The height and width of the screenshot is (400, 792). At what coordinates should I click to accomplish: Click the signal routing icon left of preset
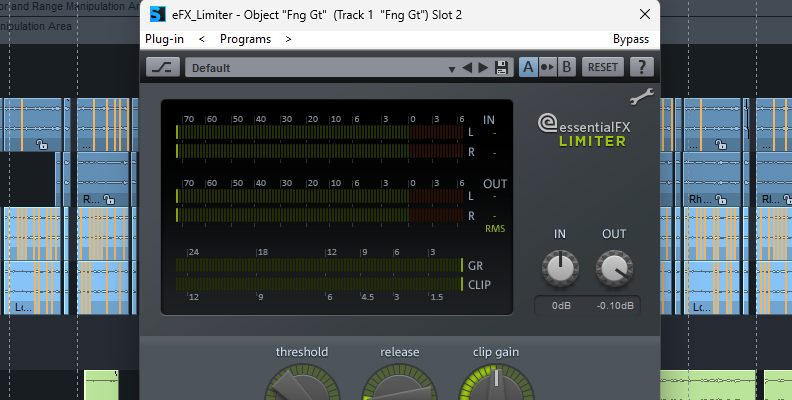(x=162, y=67)
